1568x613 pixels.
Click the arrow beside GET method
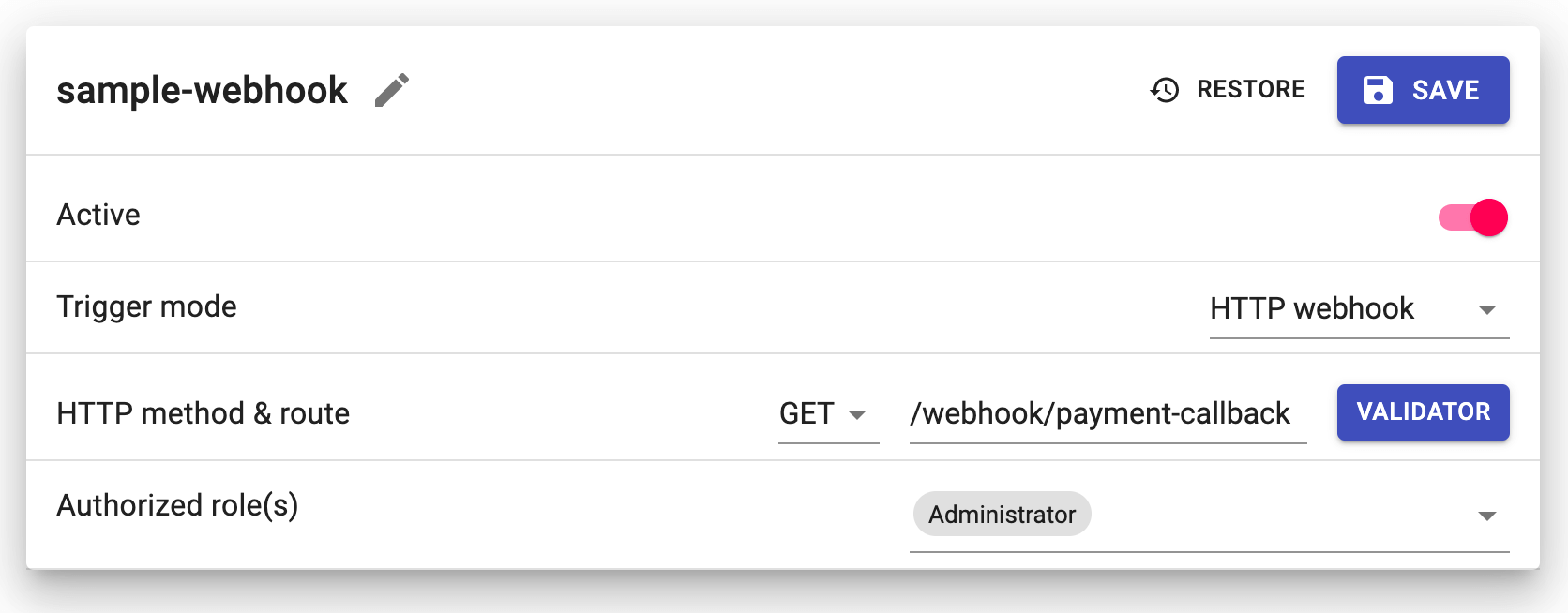(857, 414)
